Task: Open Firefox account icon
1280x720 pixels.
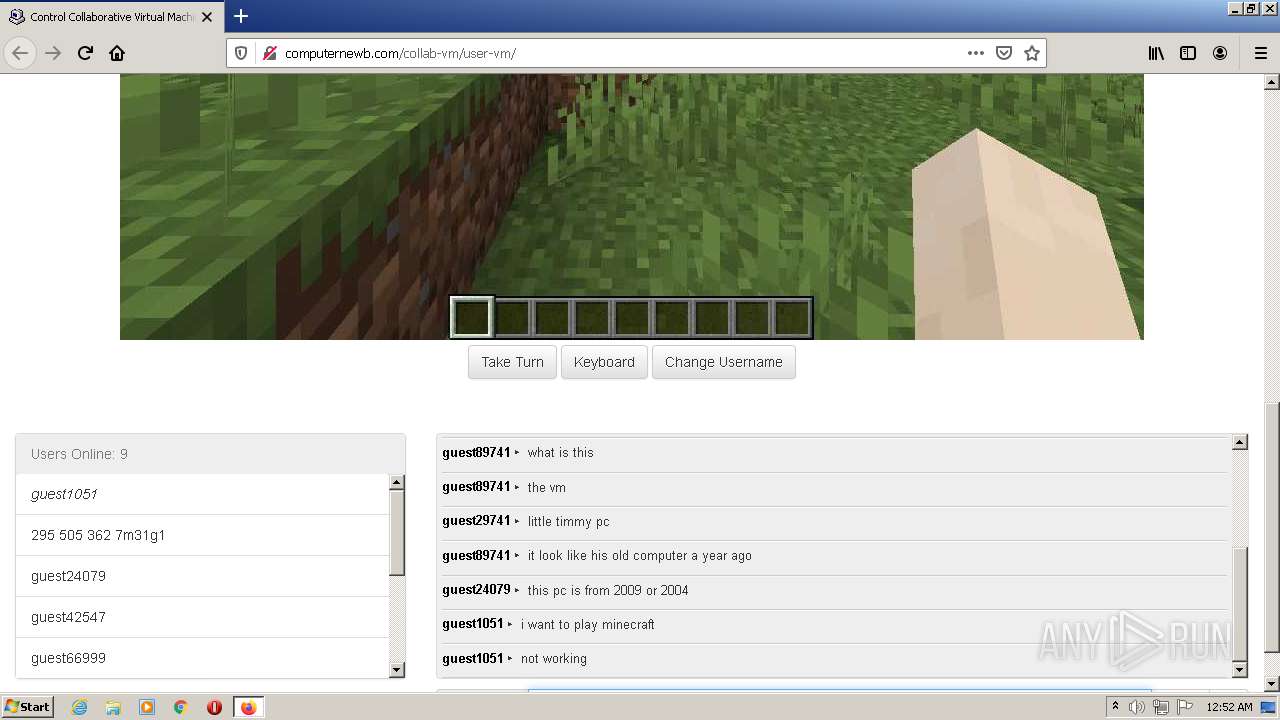Action: coord(1220,53)
